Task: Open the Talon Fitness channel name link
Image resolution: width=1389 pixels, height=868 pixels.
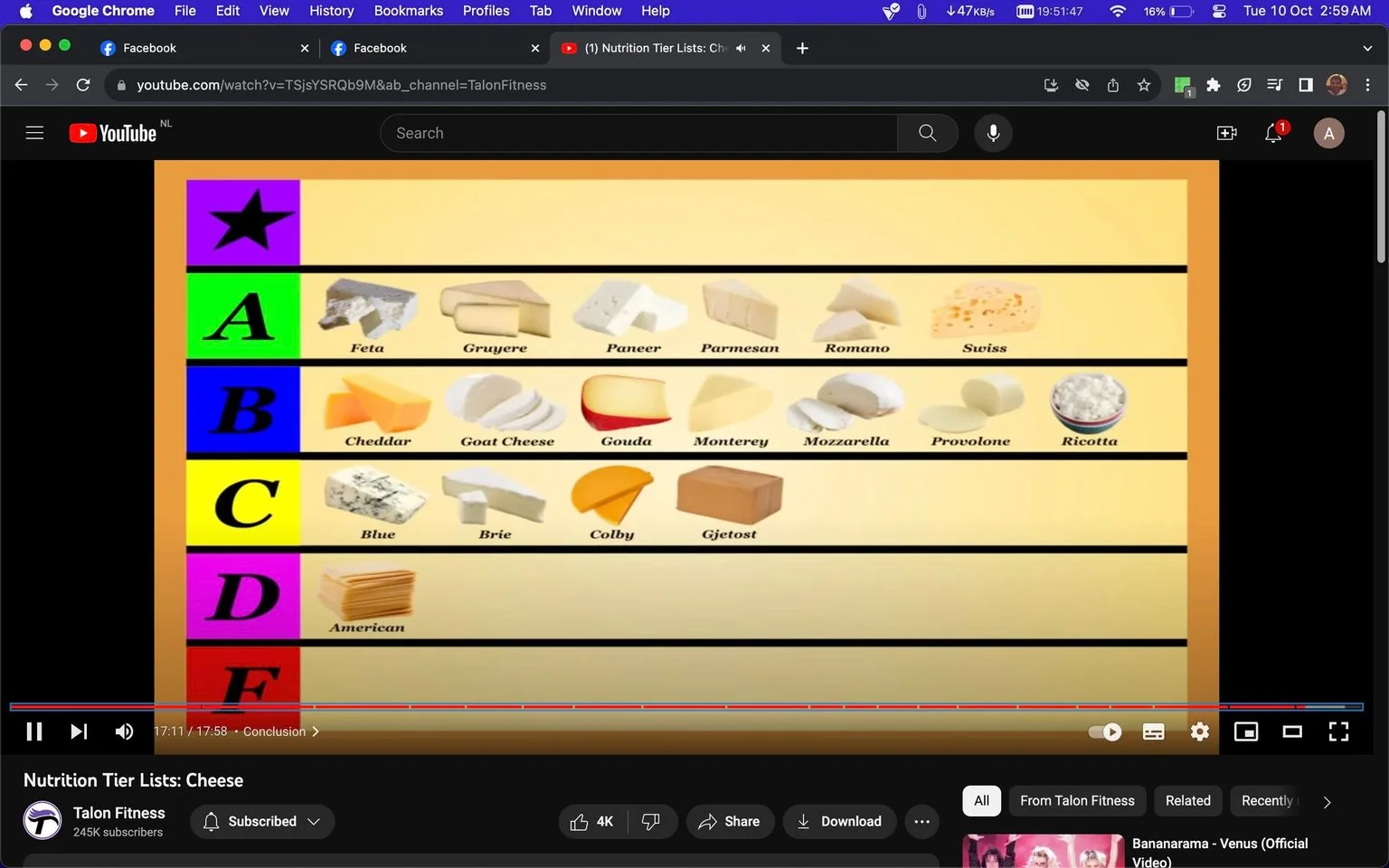Action: tap(119, 813)
